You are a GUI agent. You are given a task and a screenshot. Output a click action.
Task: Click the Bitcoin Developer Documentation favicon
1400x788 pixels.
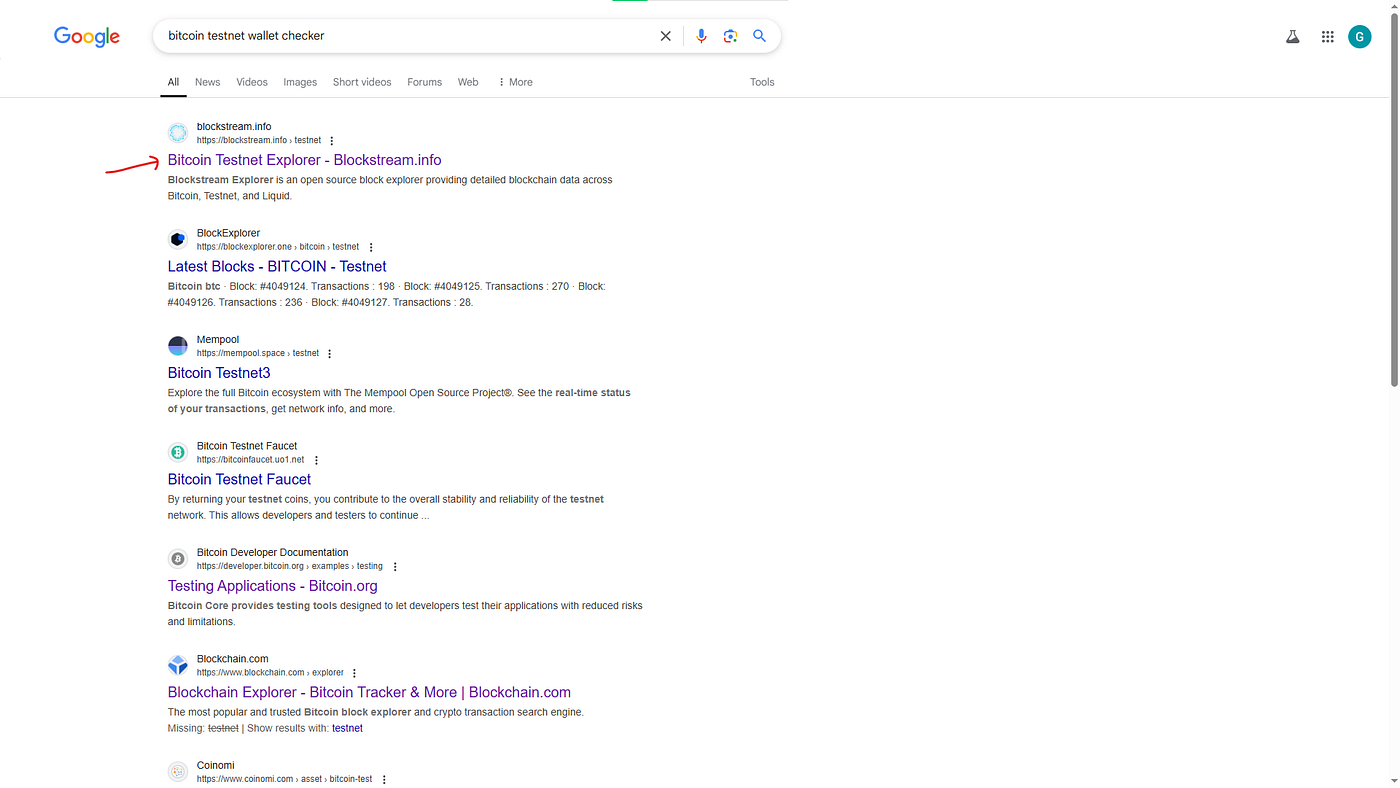click(178, 559)
